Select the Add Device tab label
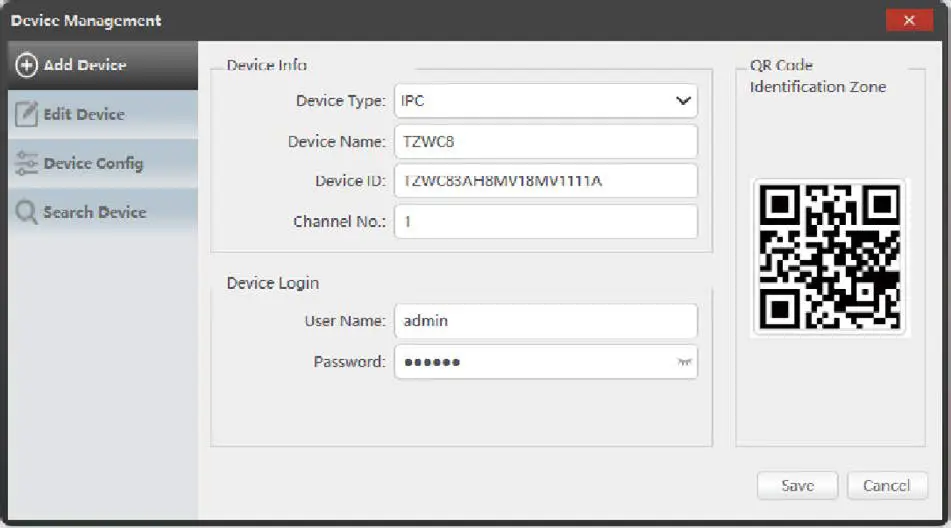Viewport: 951px width, 528px height. click(85, 66)
